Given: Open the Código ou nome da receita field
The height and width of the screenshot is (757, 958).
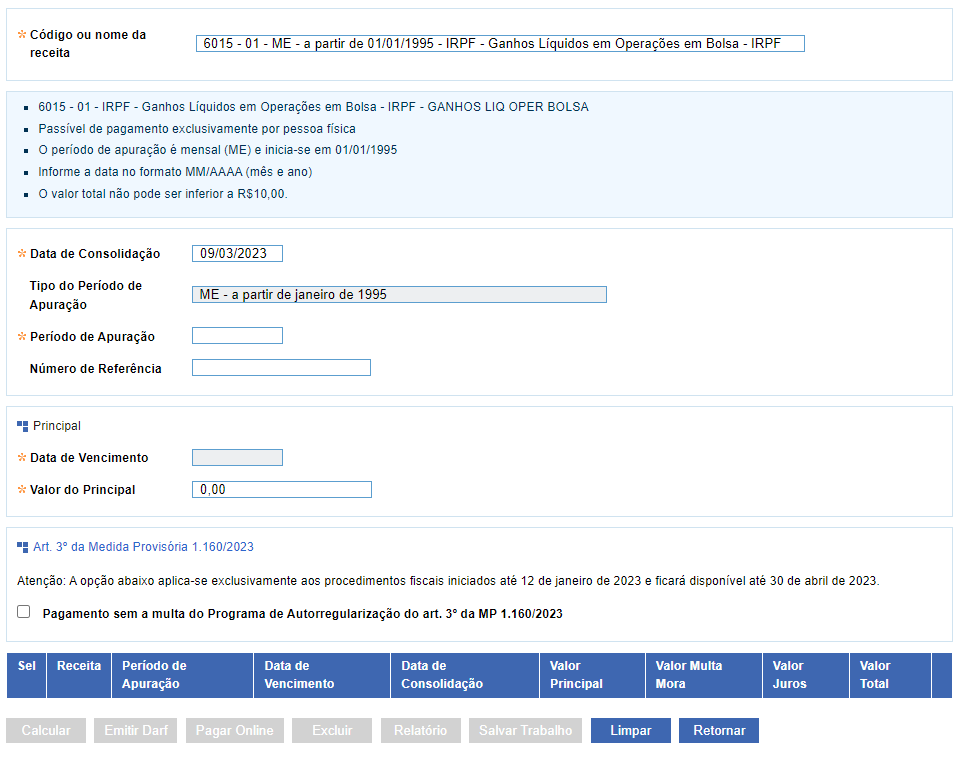Looking at the screenshot, I should point(500,43).
